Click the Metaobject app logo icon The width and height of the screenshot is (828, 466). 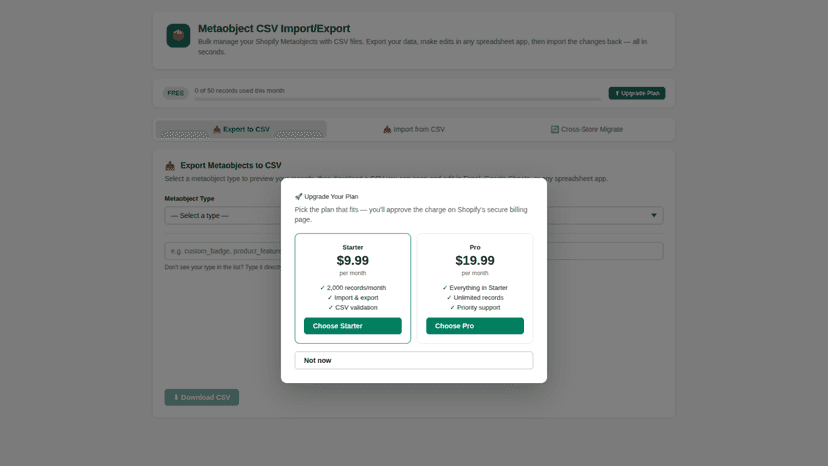tap(178, 35)
